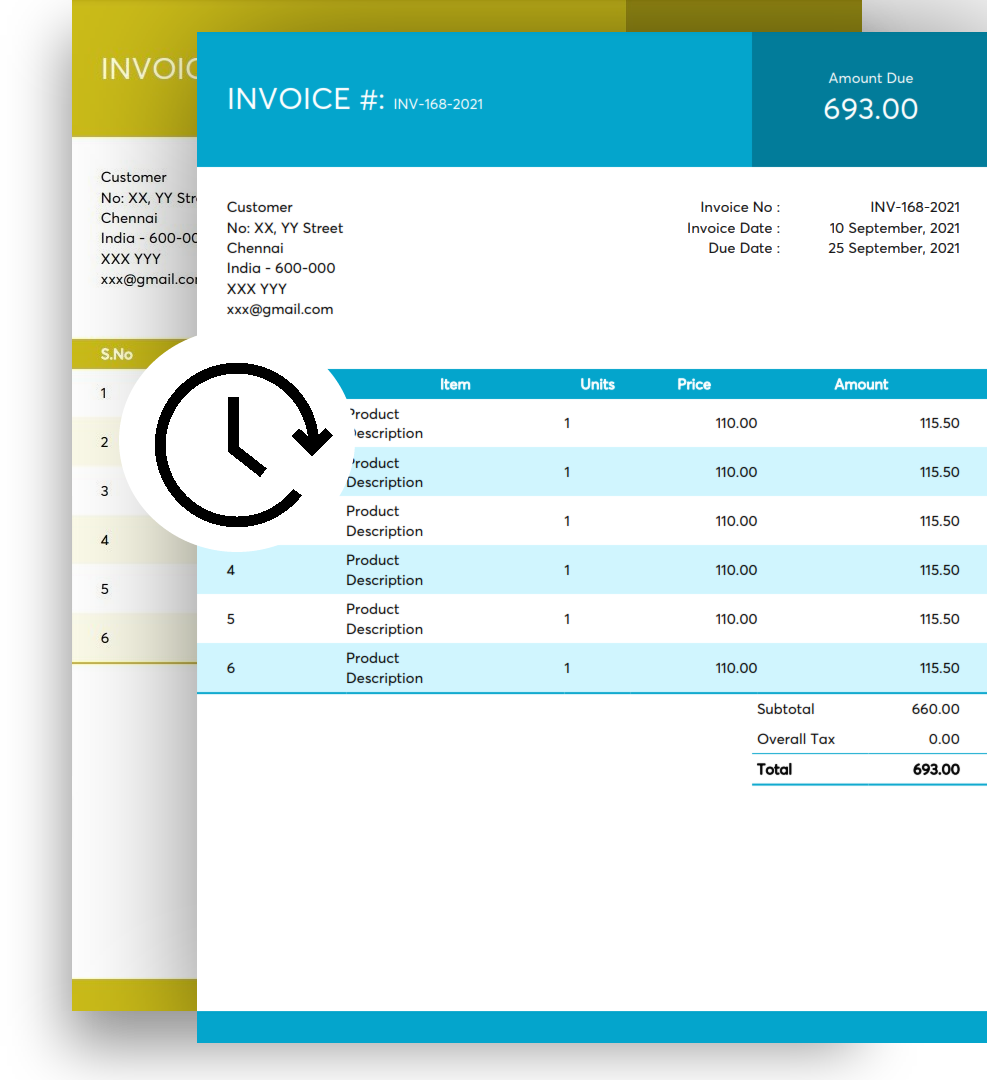Screen dimensions: 987x1080
Task: Select the Subtotal value 660.00
Action: point(935,709)
